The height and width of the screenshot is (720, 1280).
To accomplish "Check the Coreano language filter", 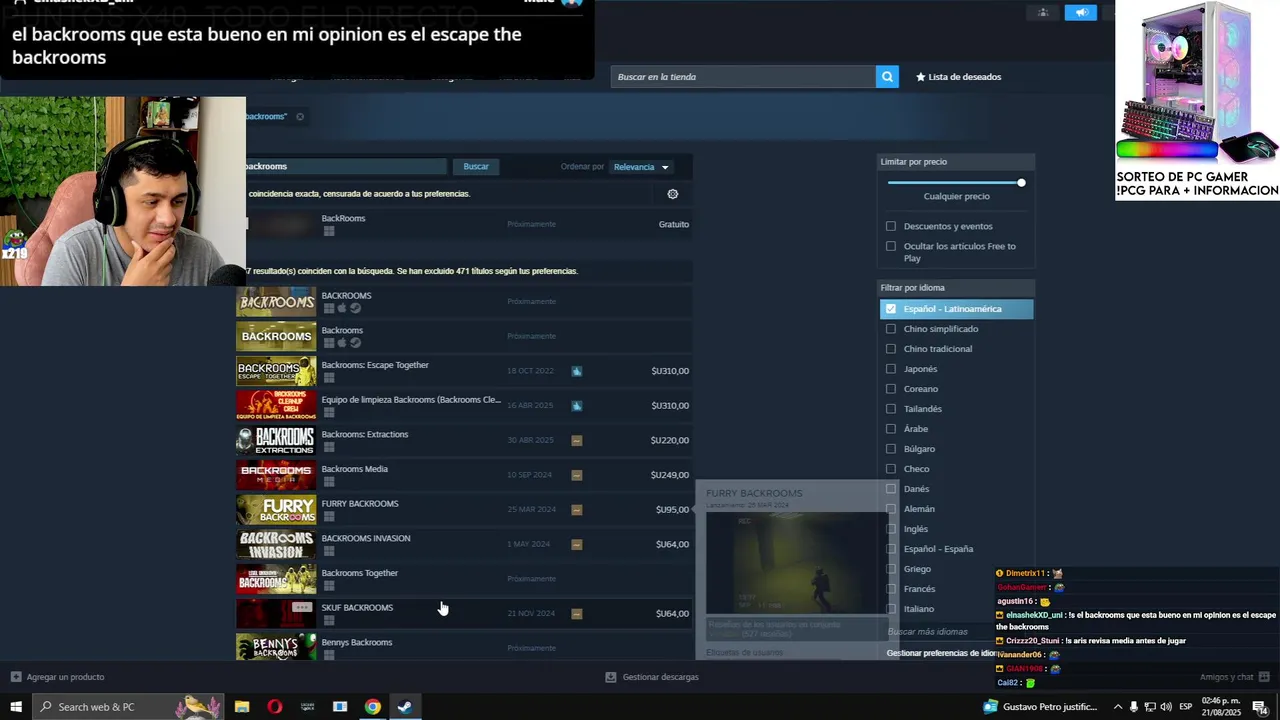I will pos(891,389).
